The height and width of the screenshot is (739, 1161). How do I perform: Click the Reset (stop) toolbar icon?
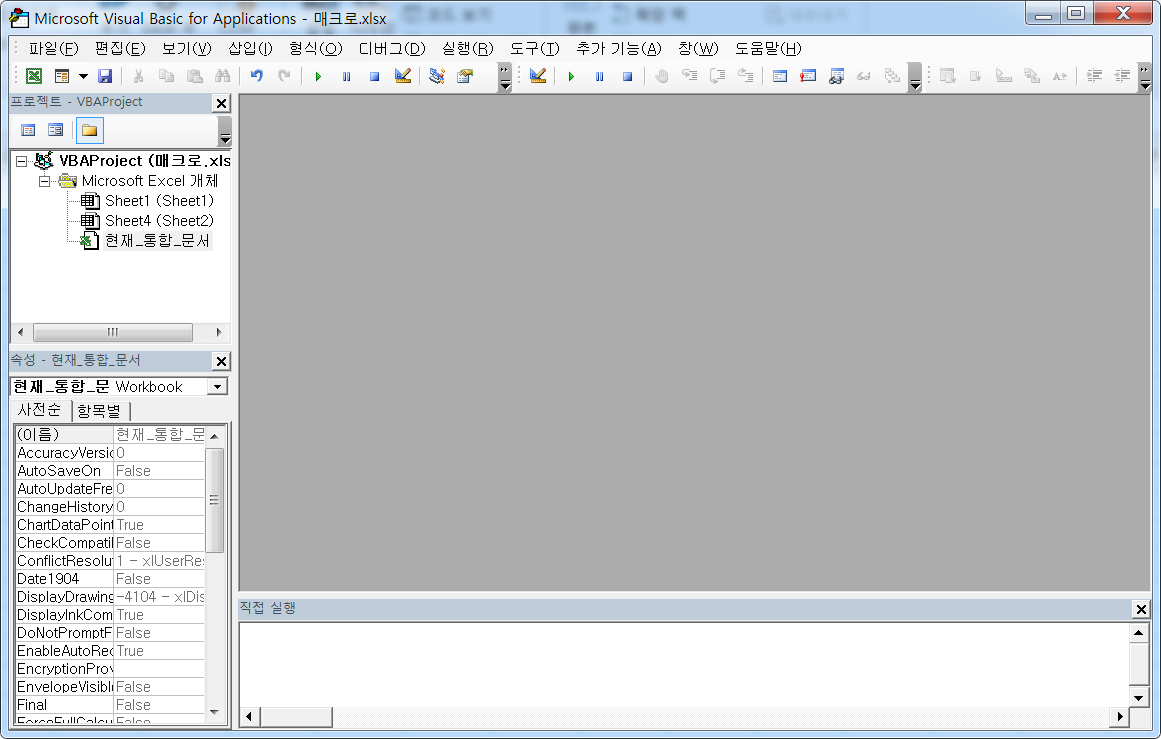[x=373, y=75]
